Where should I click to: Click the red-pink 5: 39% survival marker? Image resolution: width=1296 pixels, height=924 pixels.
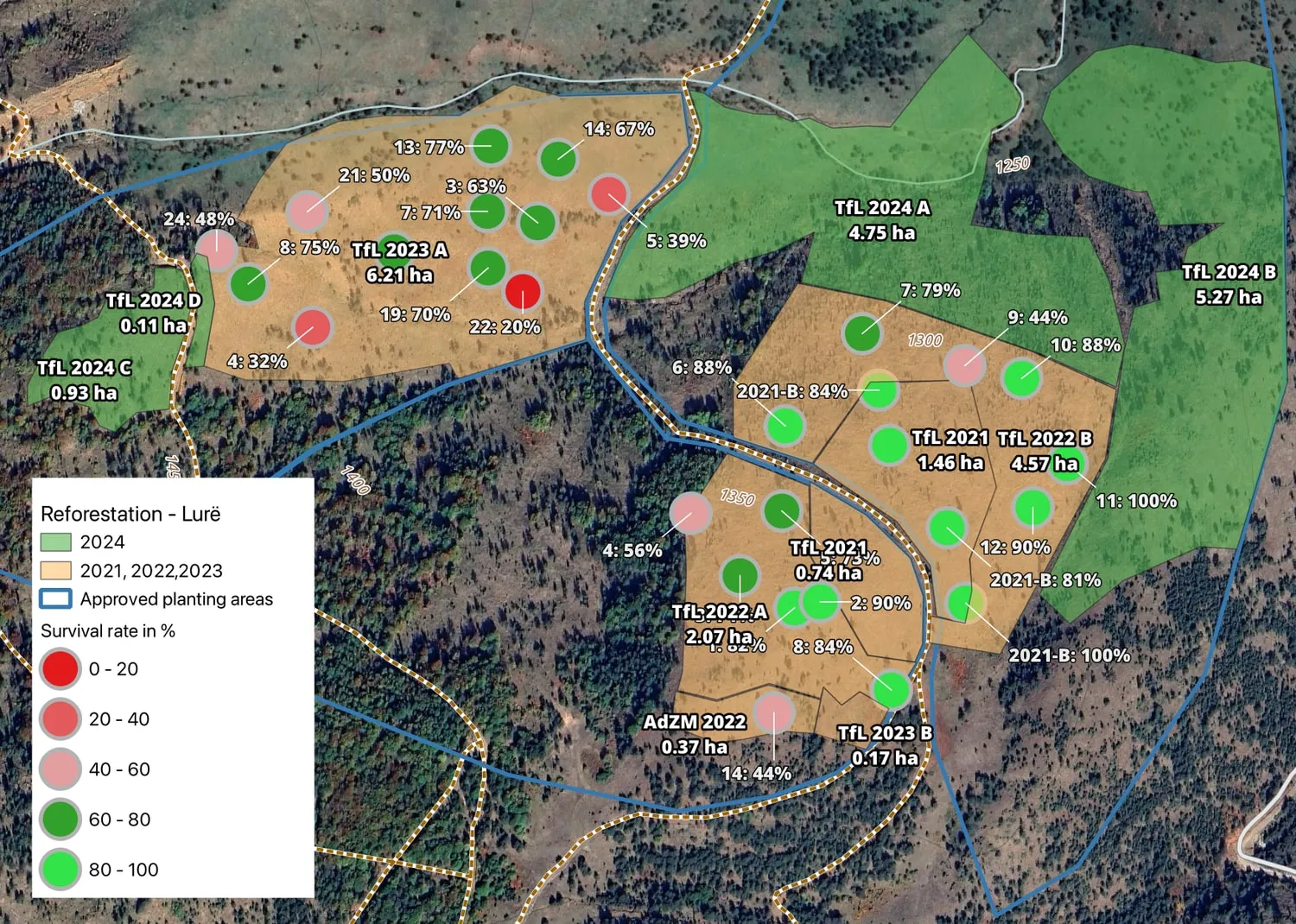pyautogui.click(x=611, y=195)
